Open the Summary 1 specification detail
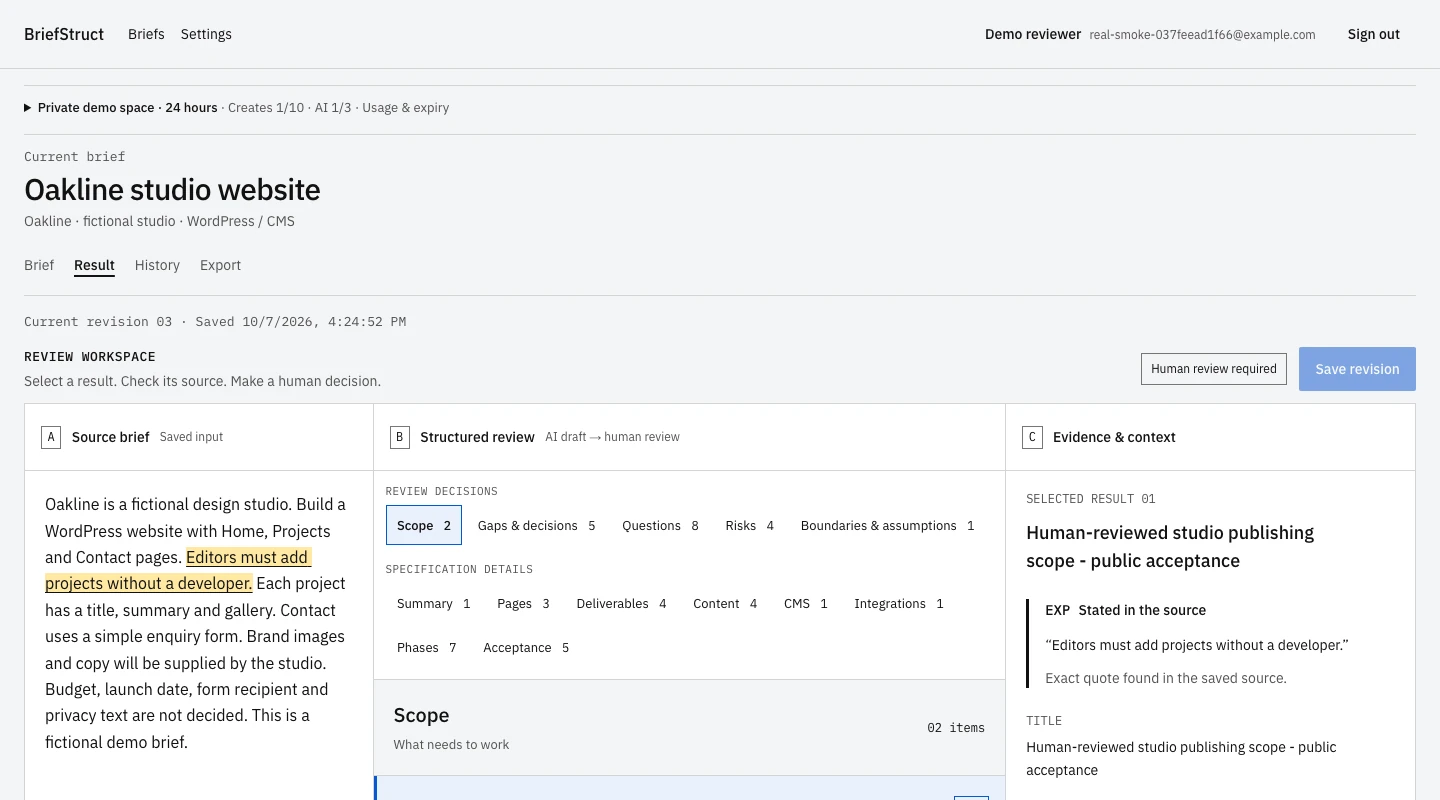 click(x=433, y=603)
